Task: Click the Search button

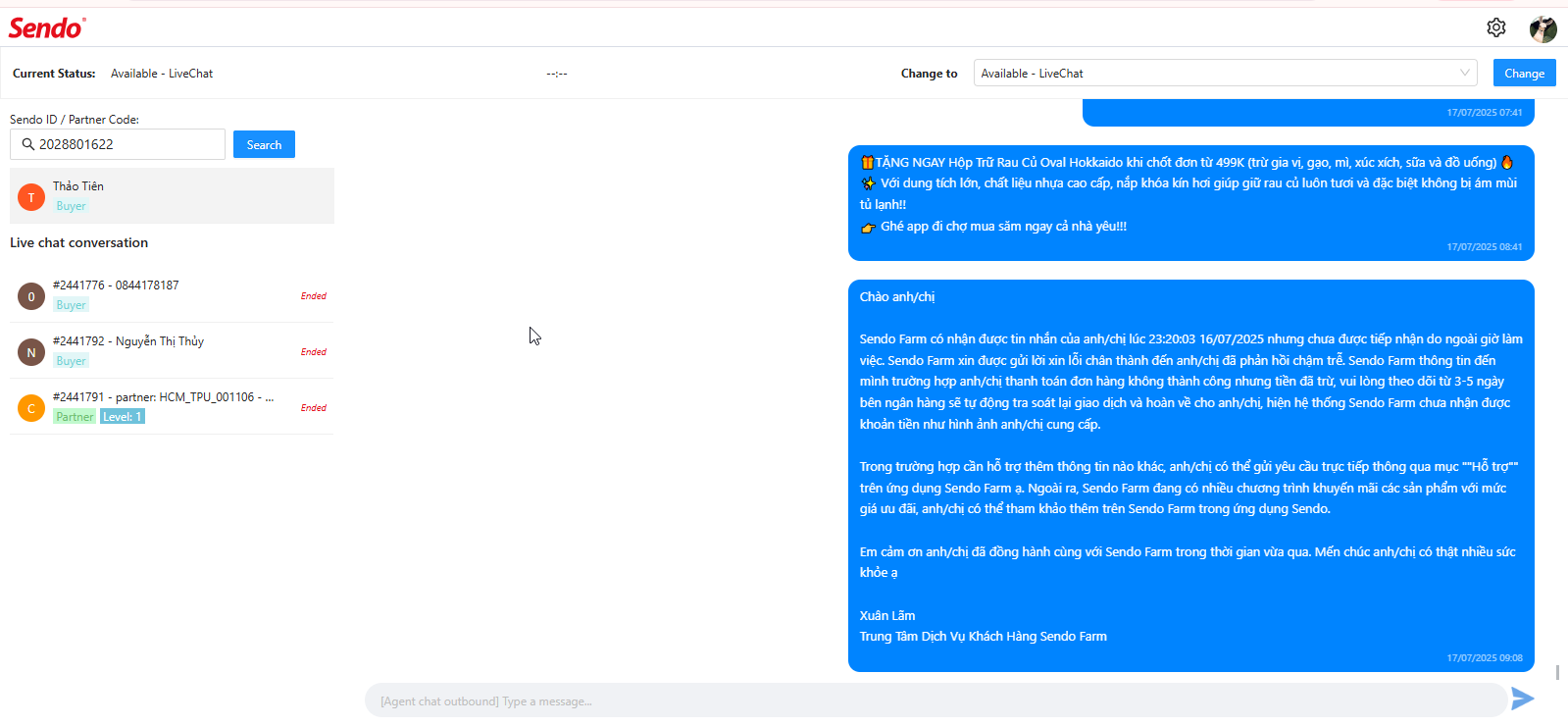Action: tap(264, 144)
